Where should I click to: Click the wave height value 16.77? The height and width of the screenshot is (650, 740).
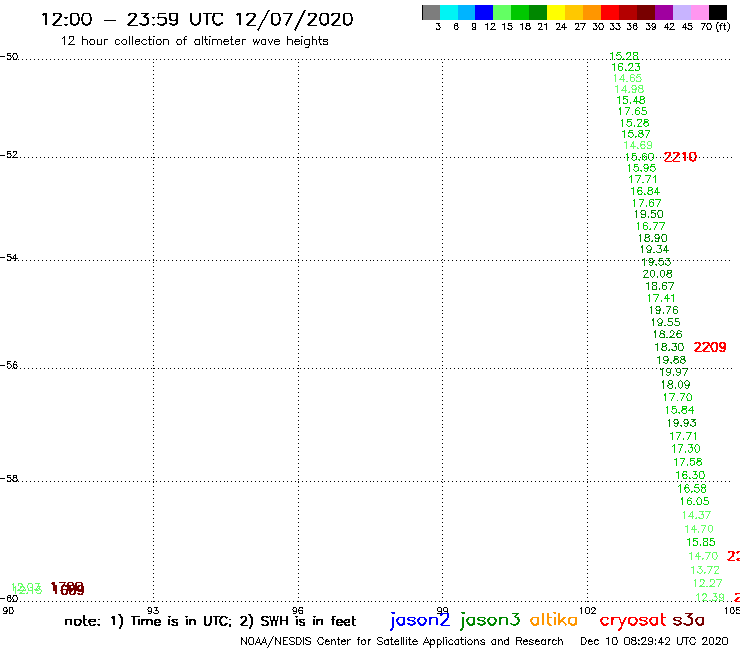click(650, 226)
